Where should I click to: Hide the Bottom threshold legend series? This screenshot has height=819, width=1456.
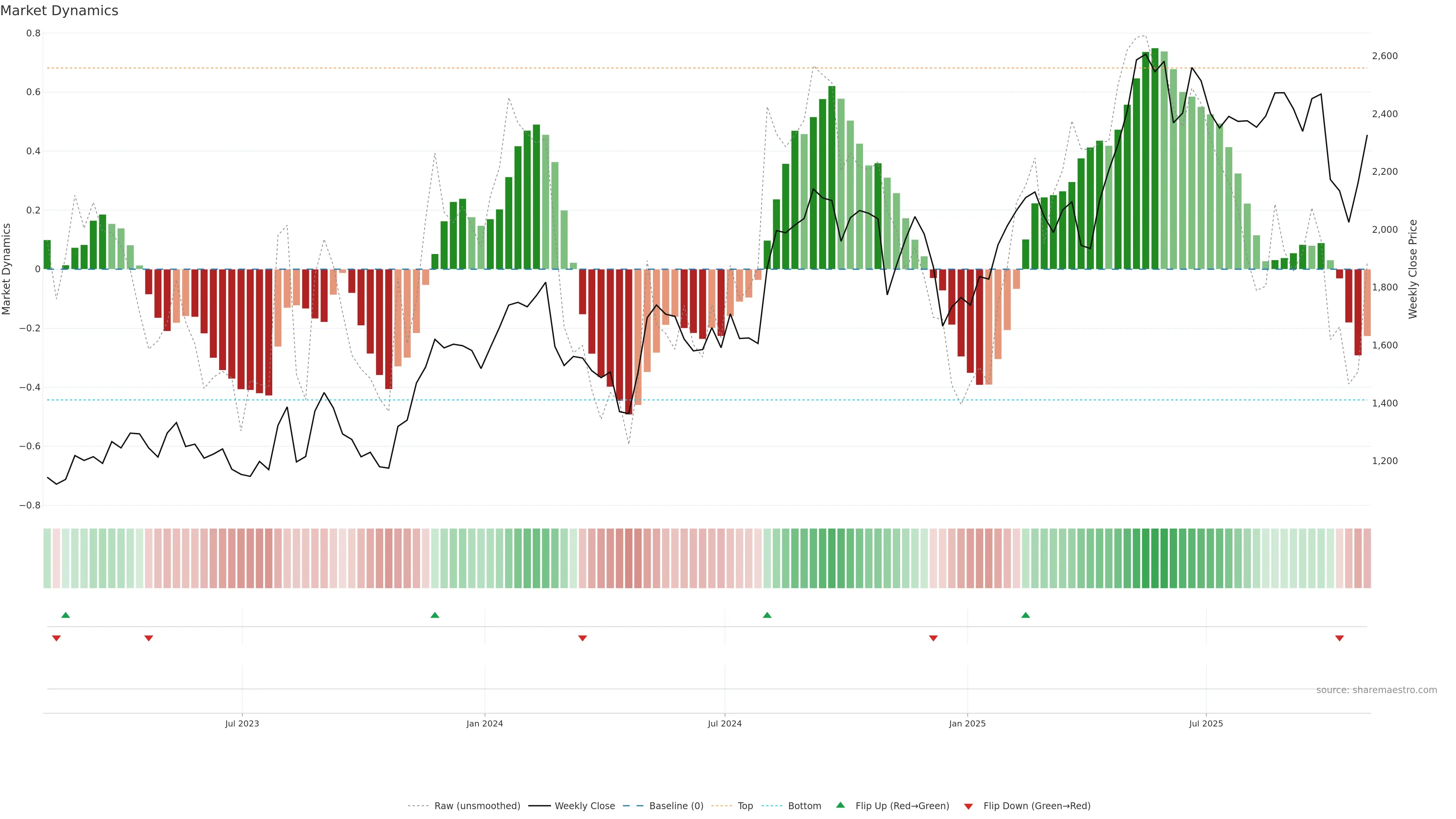tap(804, 806)
